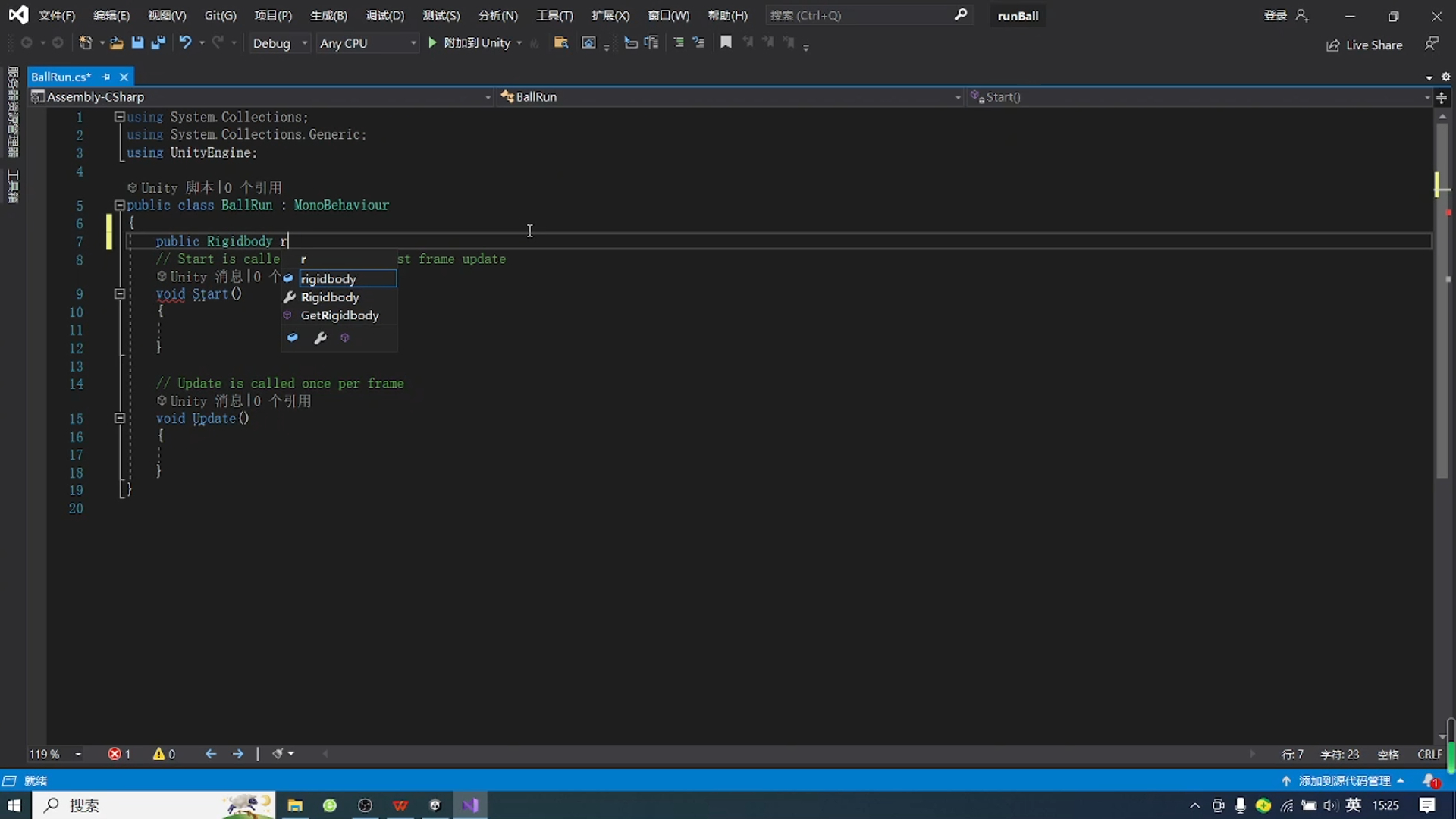Click the 附加到 Unity start button
Image resolution: width=1456 pixels, height=819 pixels.
click(x=469, y=43)
